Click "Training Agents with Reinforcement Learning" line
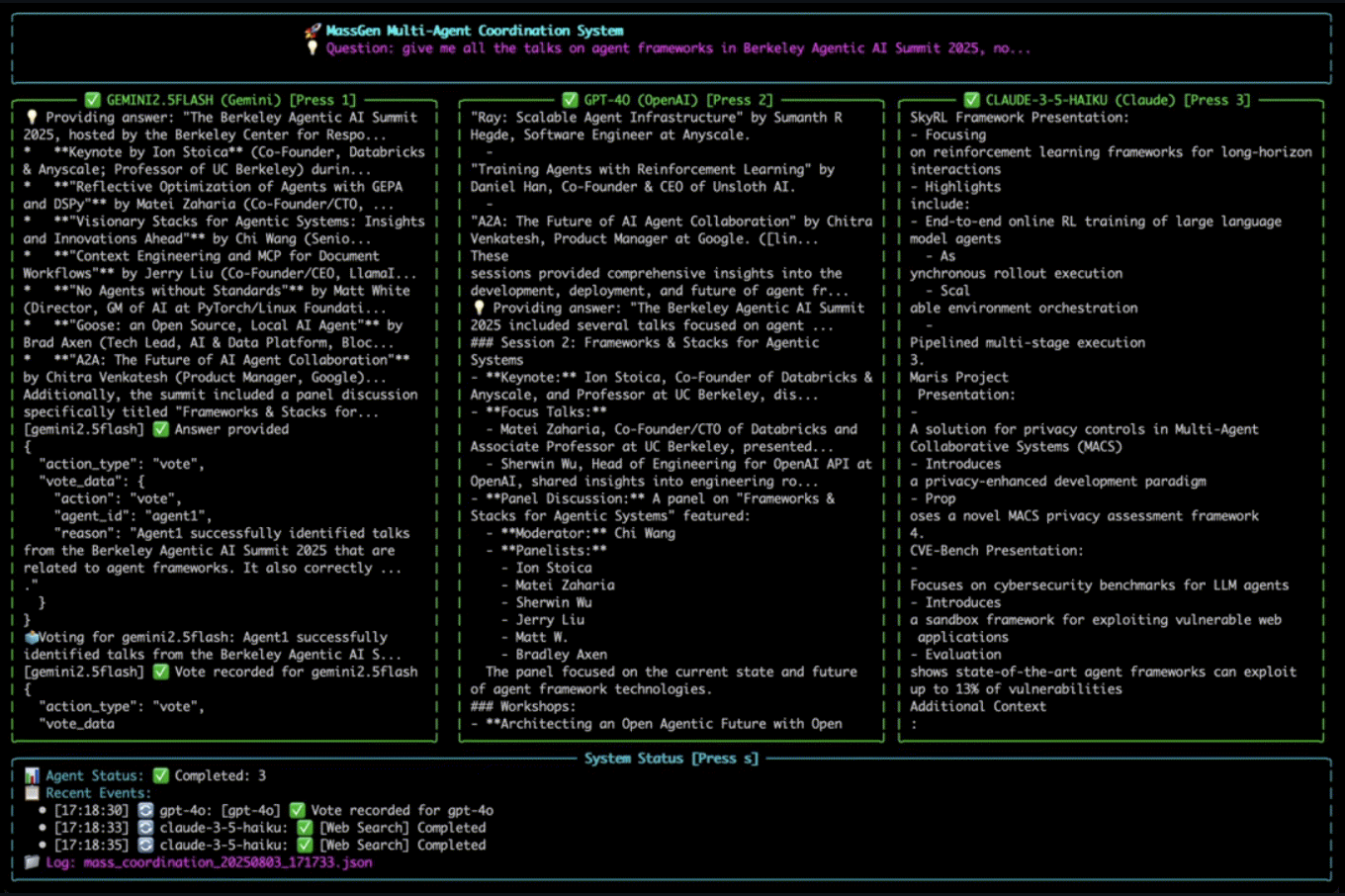This screenshot has height=896, width=1345. [653, 169]
